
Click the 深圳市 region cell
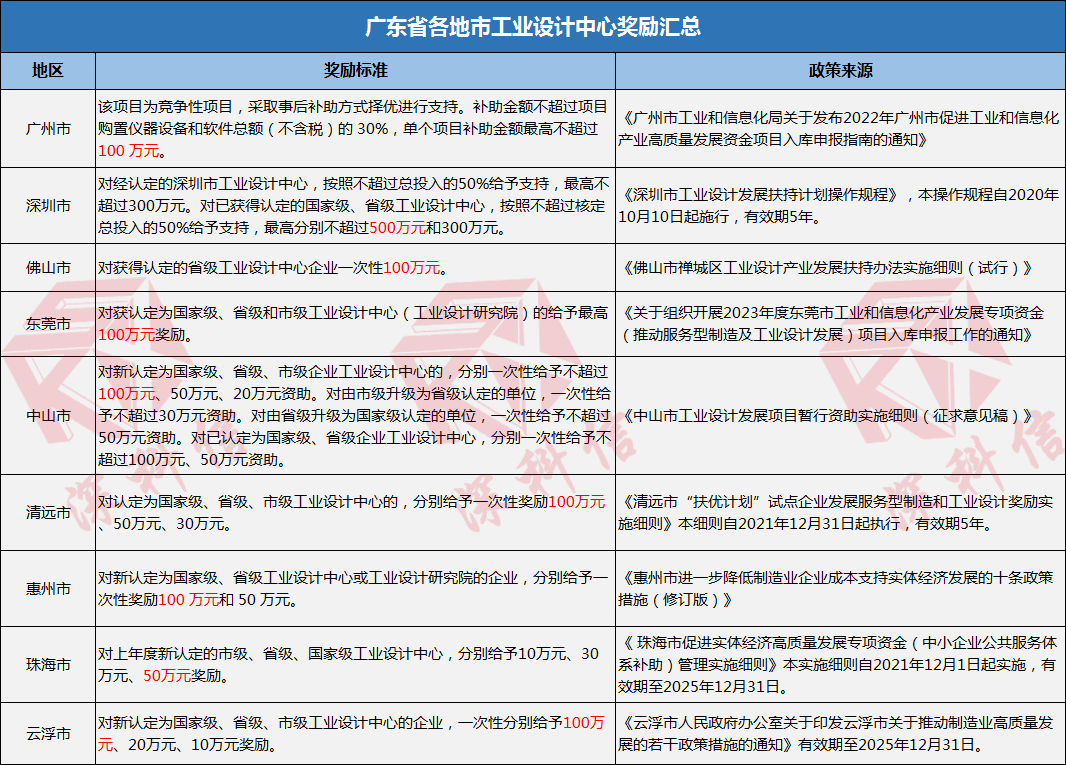click(x=48, y=205)
